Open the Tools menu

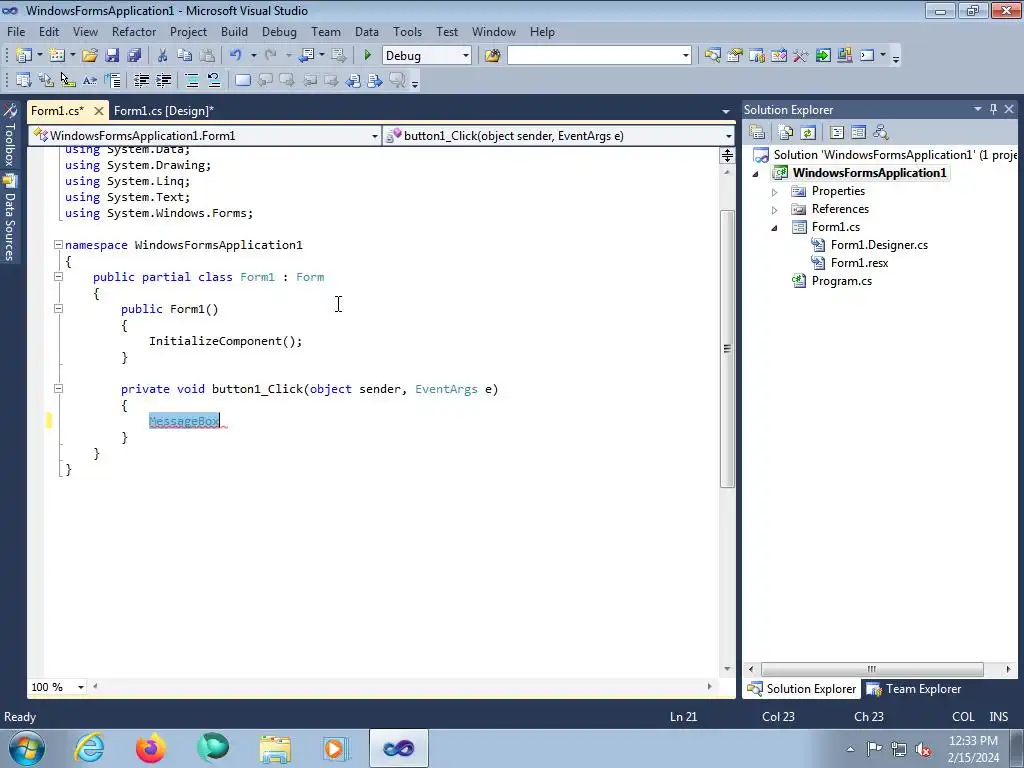point(407,31)
